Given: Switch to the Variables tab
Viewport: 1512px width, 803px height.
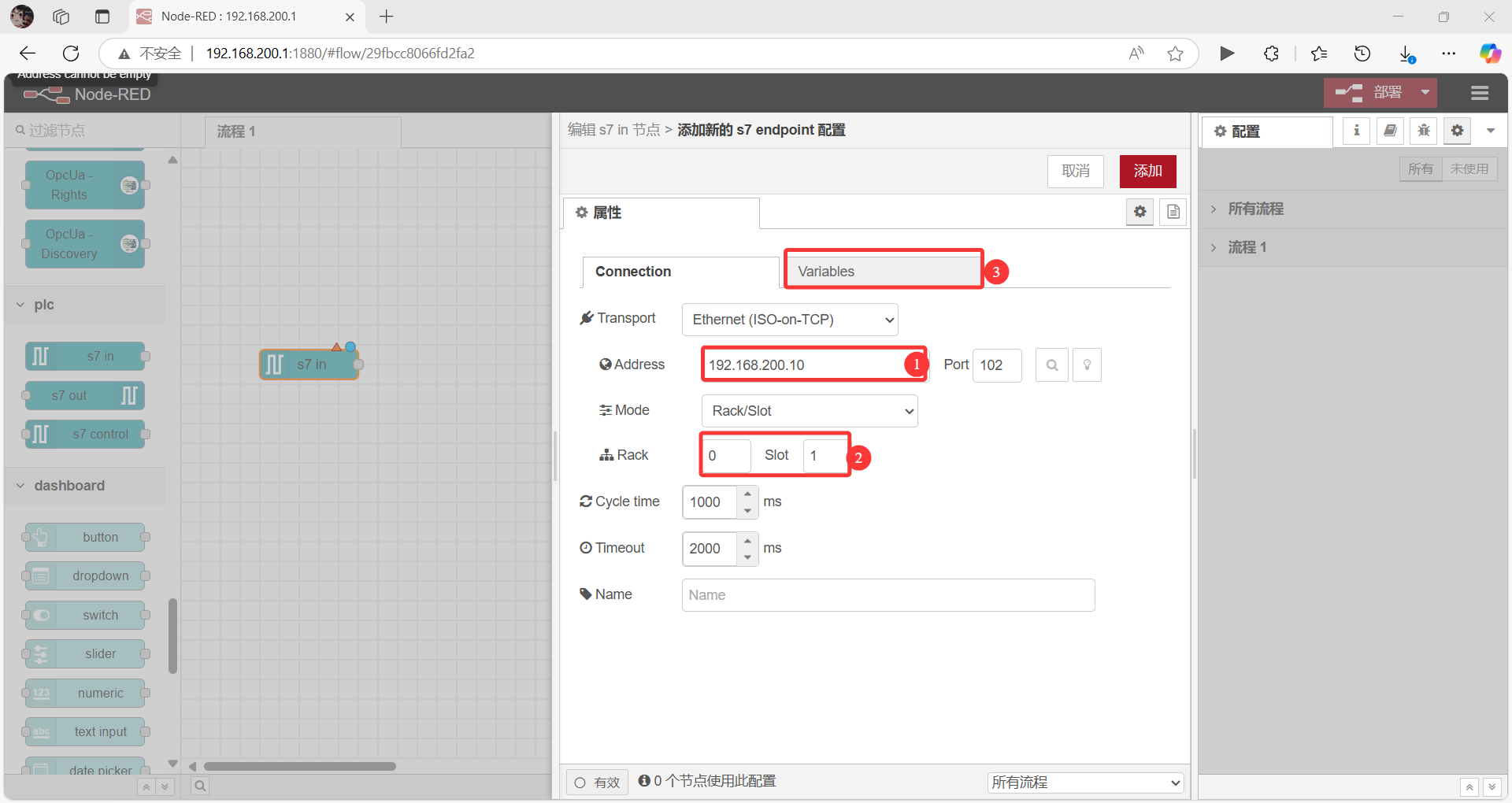Looking at the screenshot, I should click(x=884, y=272).
